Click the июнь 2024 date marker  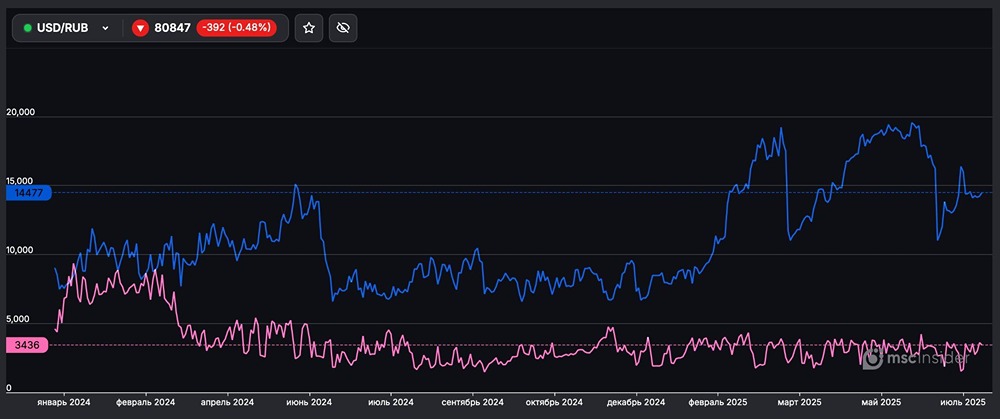click(308, 401)
